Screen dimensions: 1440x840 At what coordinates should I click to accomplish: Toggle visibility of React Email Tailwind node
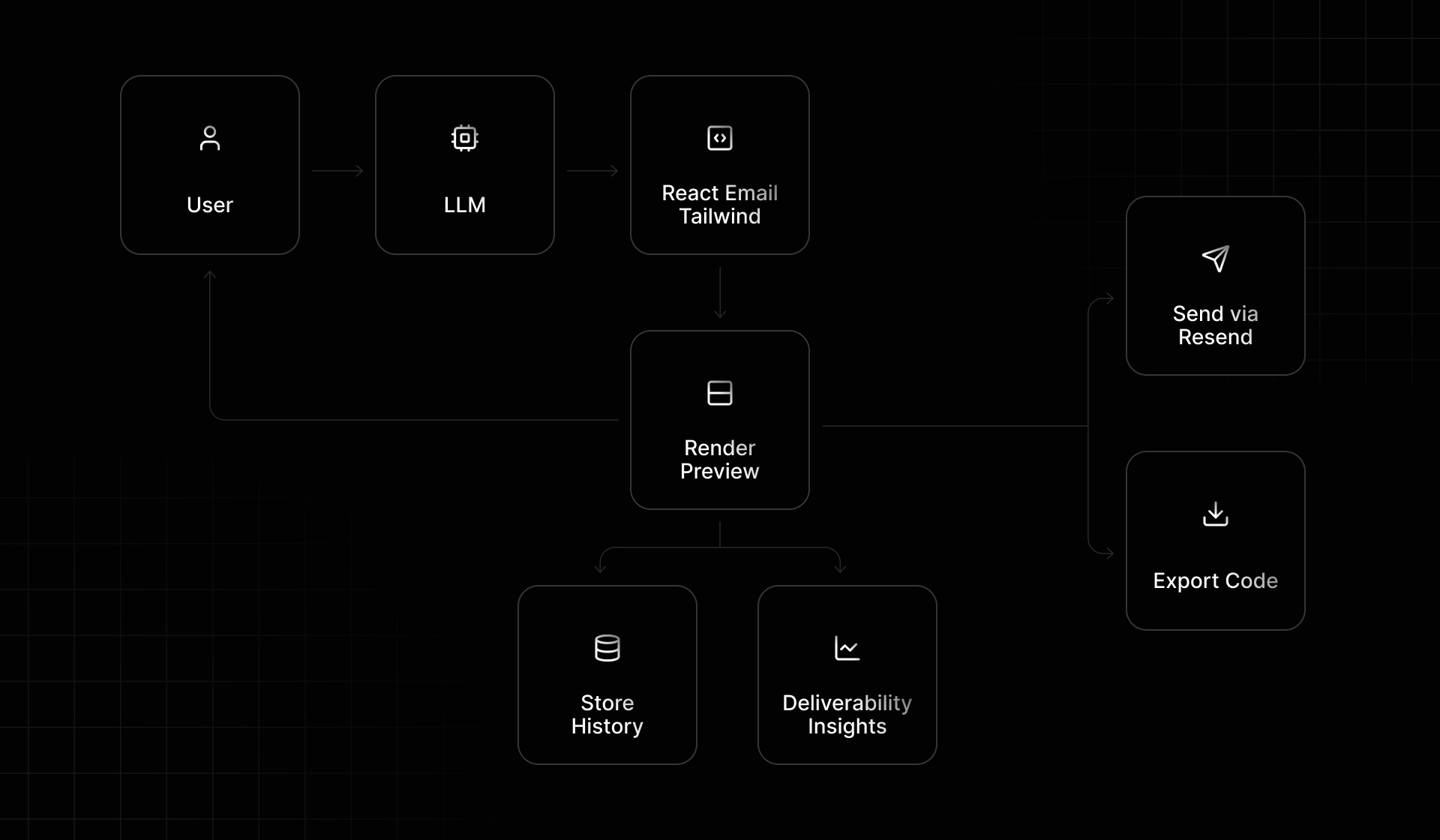pos(720,167)
